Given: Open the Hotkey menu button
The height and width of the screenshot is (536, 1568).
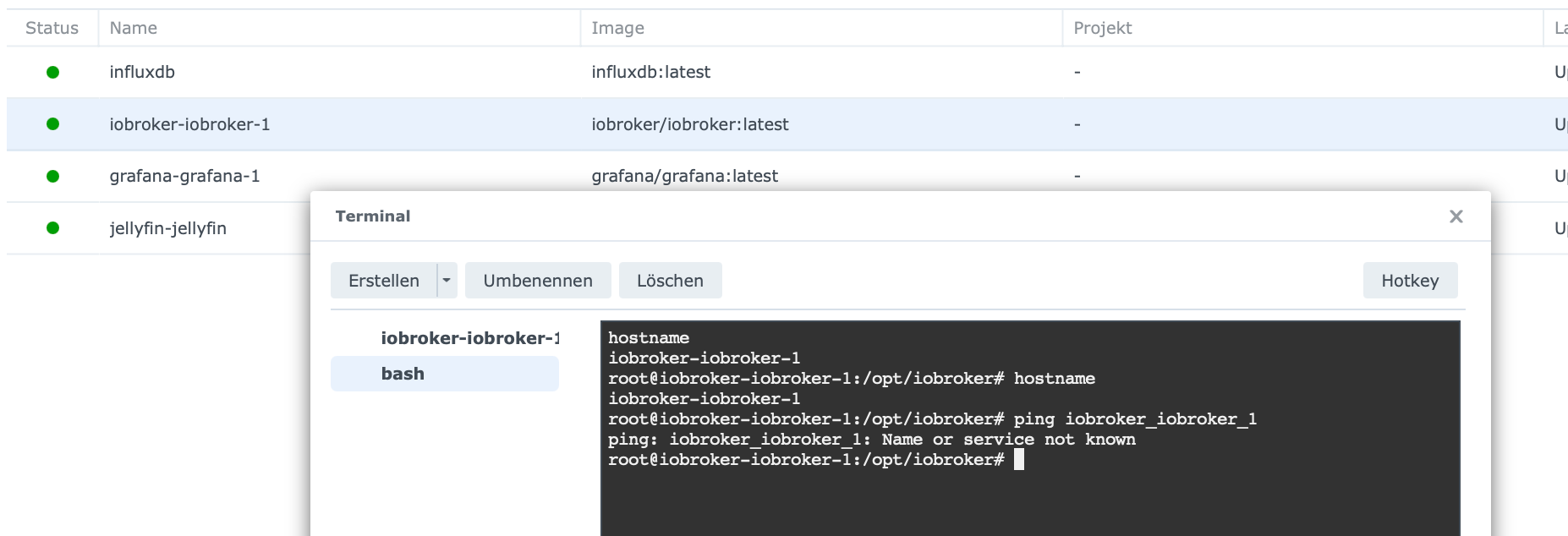Looking at the screenshot, I should pos(1410,281).
